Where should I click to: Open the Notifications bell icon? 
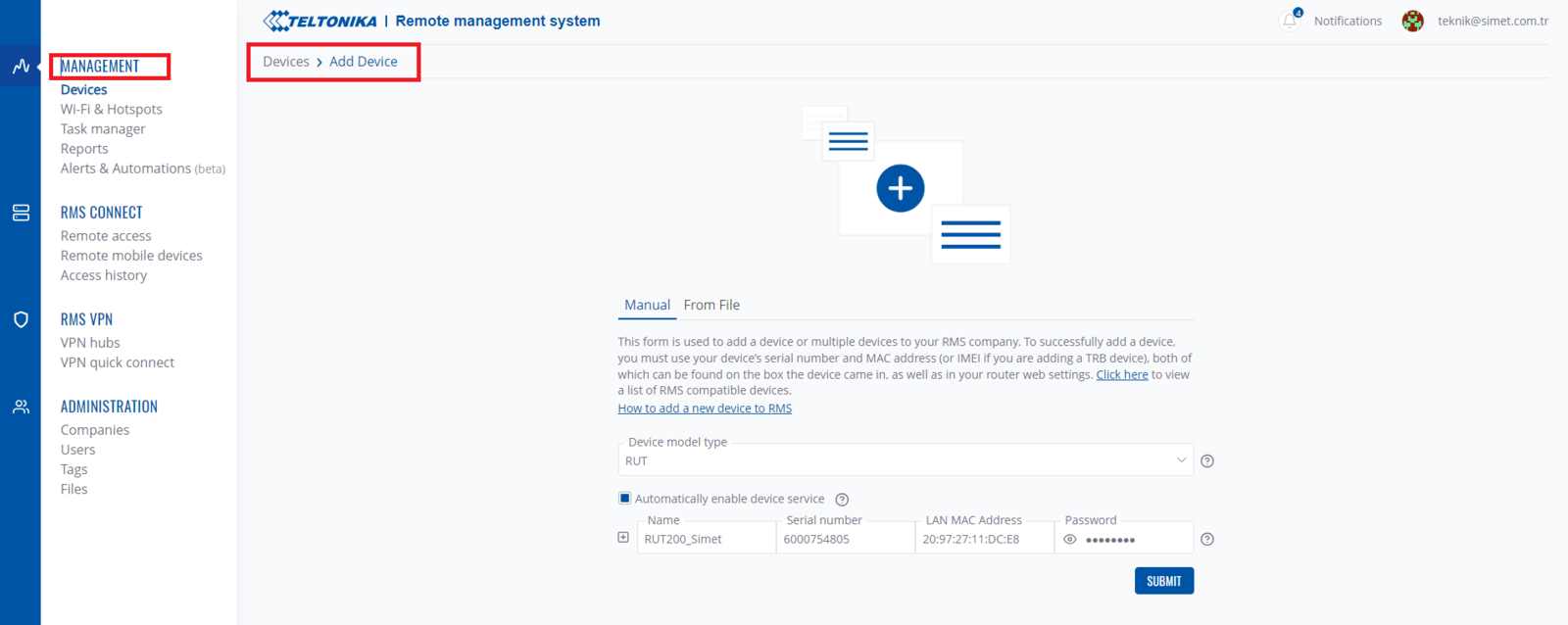point(1290,21)
